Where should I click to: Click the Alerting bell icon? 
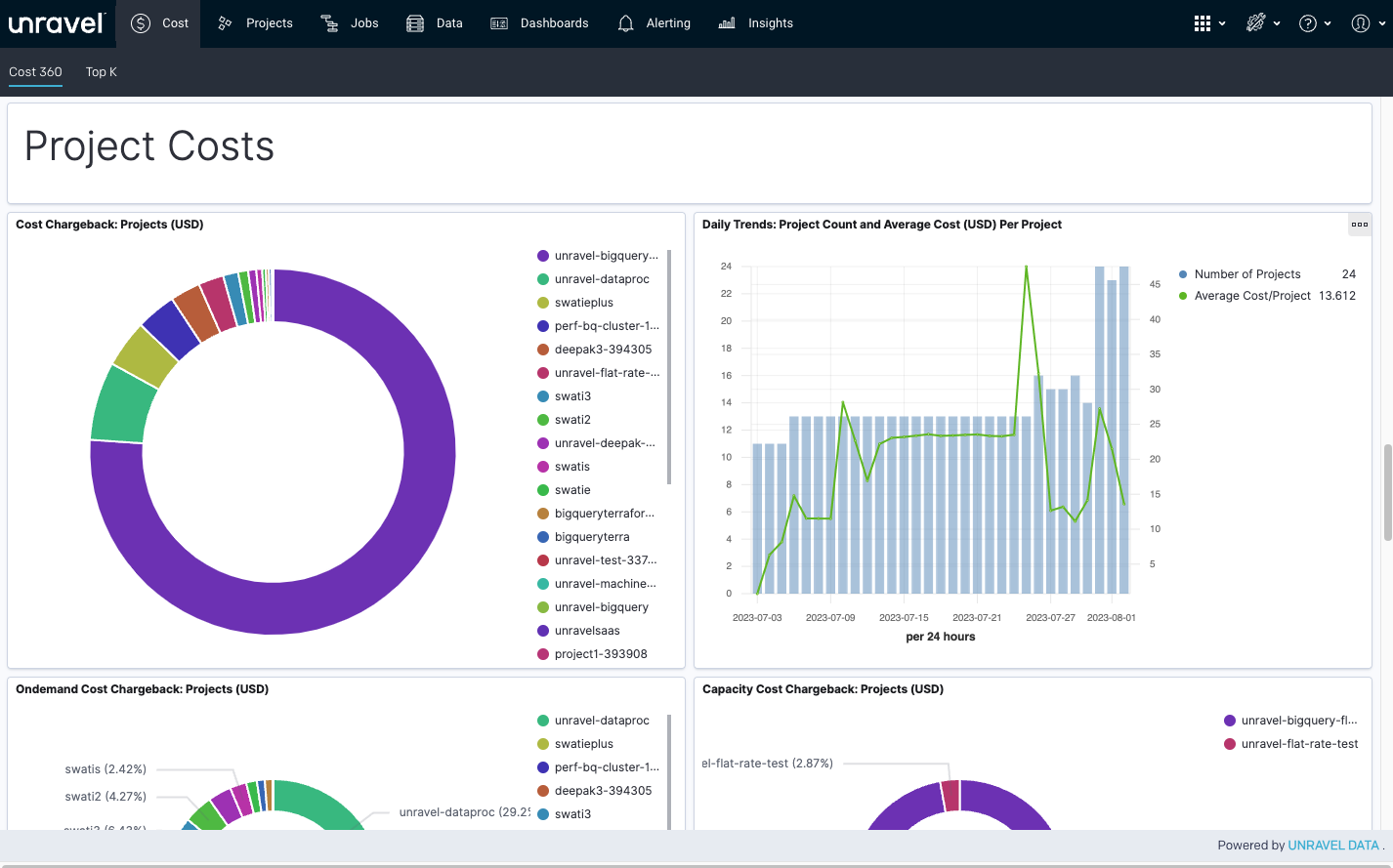coord(626,23)
